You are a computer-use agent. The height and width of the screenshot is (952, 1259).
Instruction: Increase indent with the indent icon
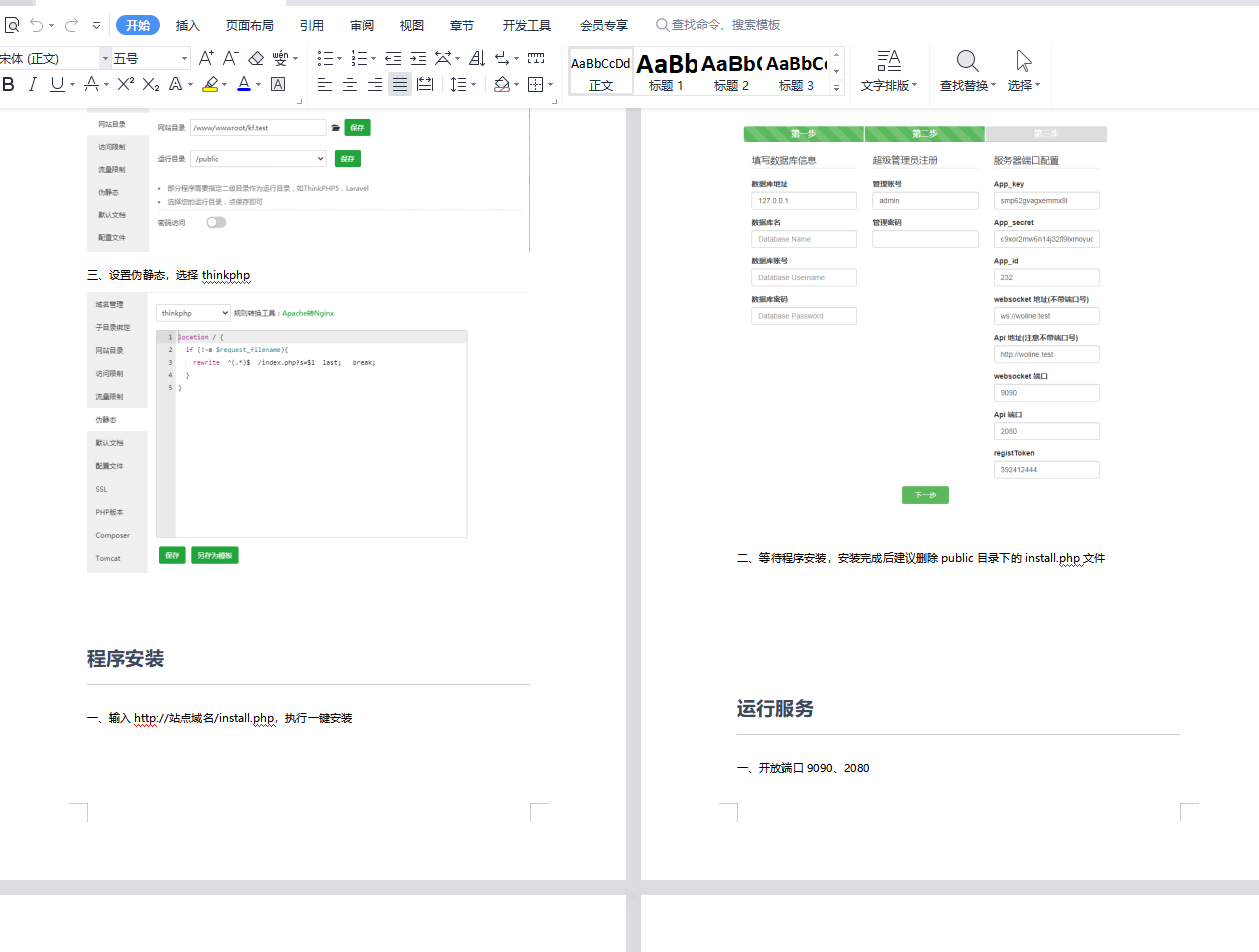point(418,59)
